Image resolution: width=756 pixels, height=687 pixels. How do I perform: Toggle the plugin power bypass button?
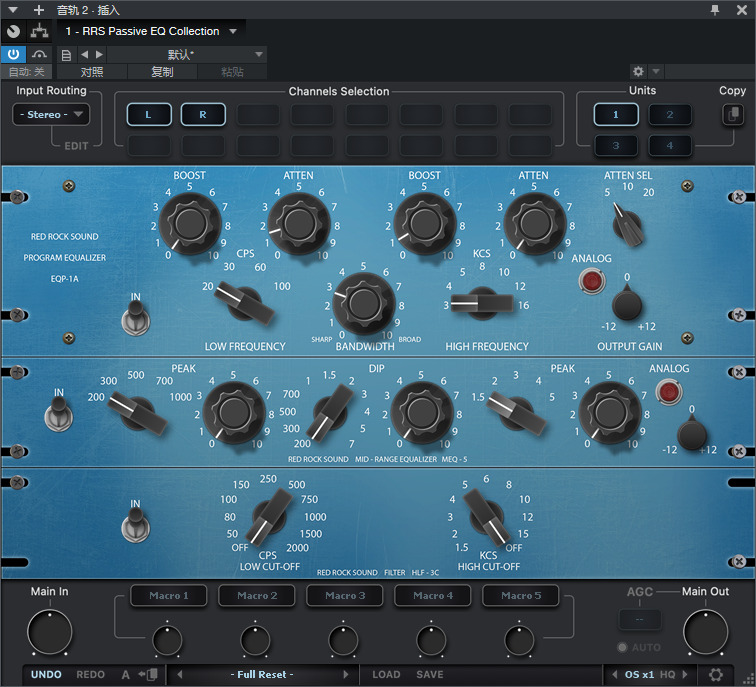point(14,54)
